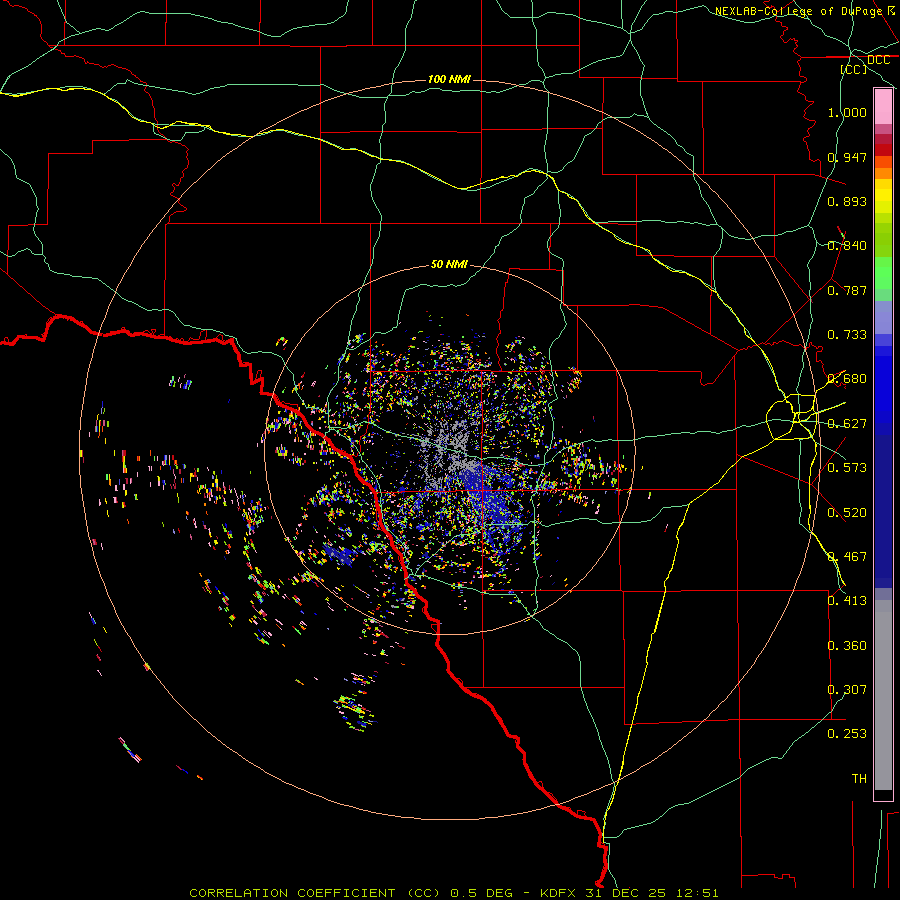This screenshot has width=900, height=900.
Task: Click the 100 NMI range ring label
Action: (x=449, y=79)
